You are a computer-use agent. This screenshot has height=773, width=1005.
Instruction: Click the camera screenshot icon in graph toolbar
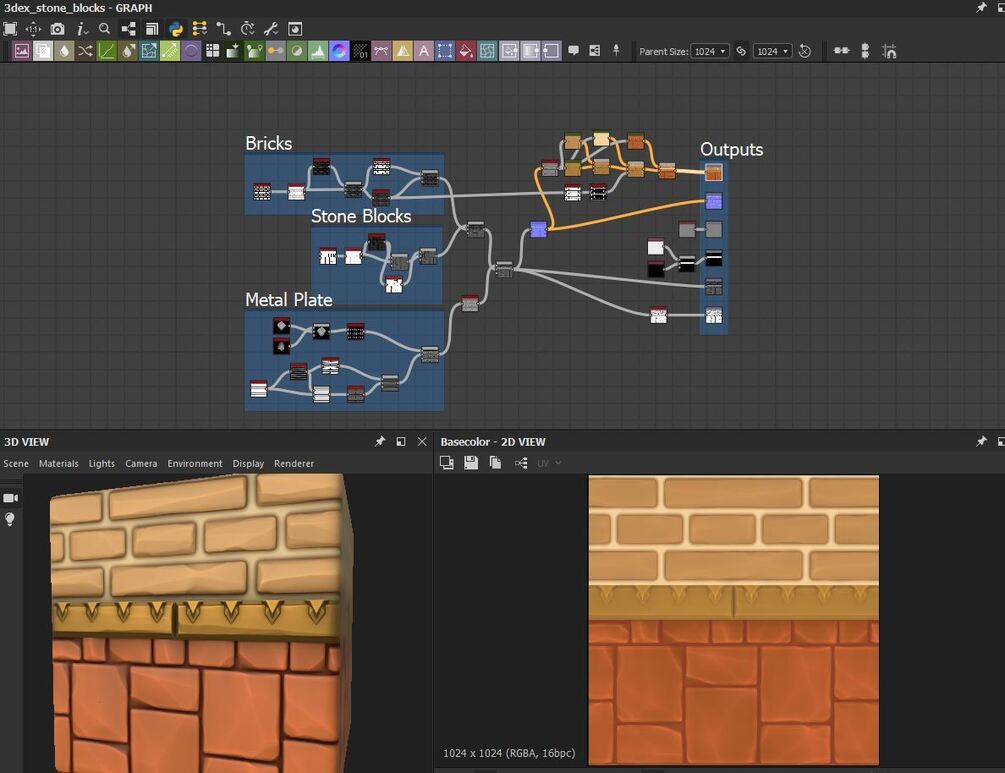tap(58, 29)
